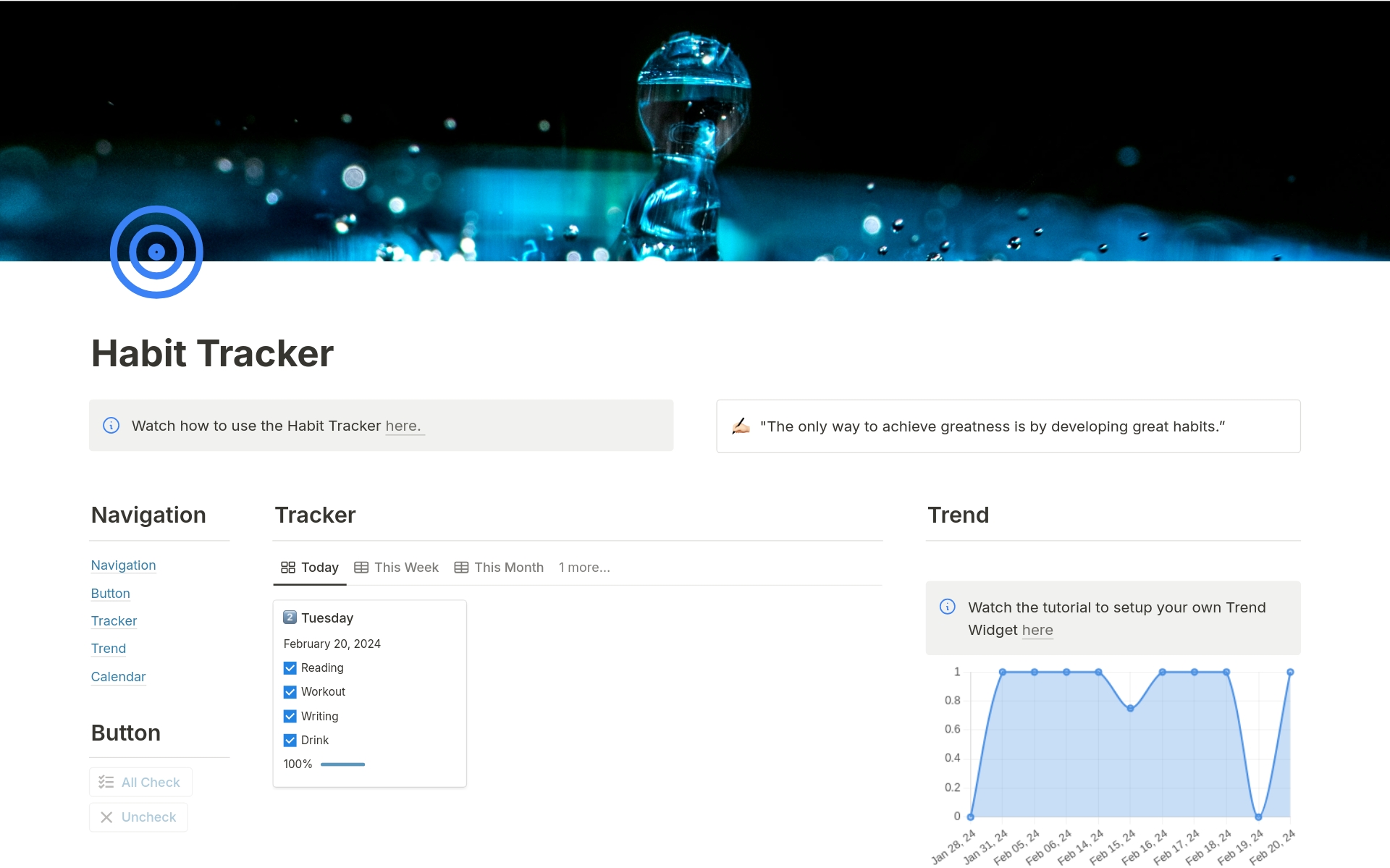Click the Uncheck X icon
Screen dimensions: 1390x868
[108, 816]
